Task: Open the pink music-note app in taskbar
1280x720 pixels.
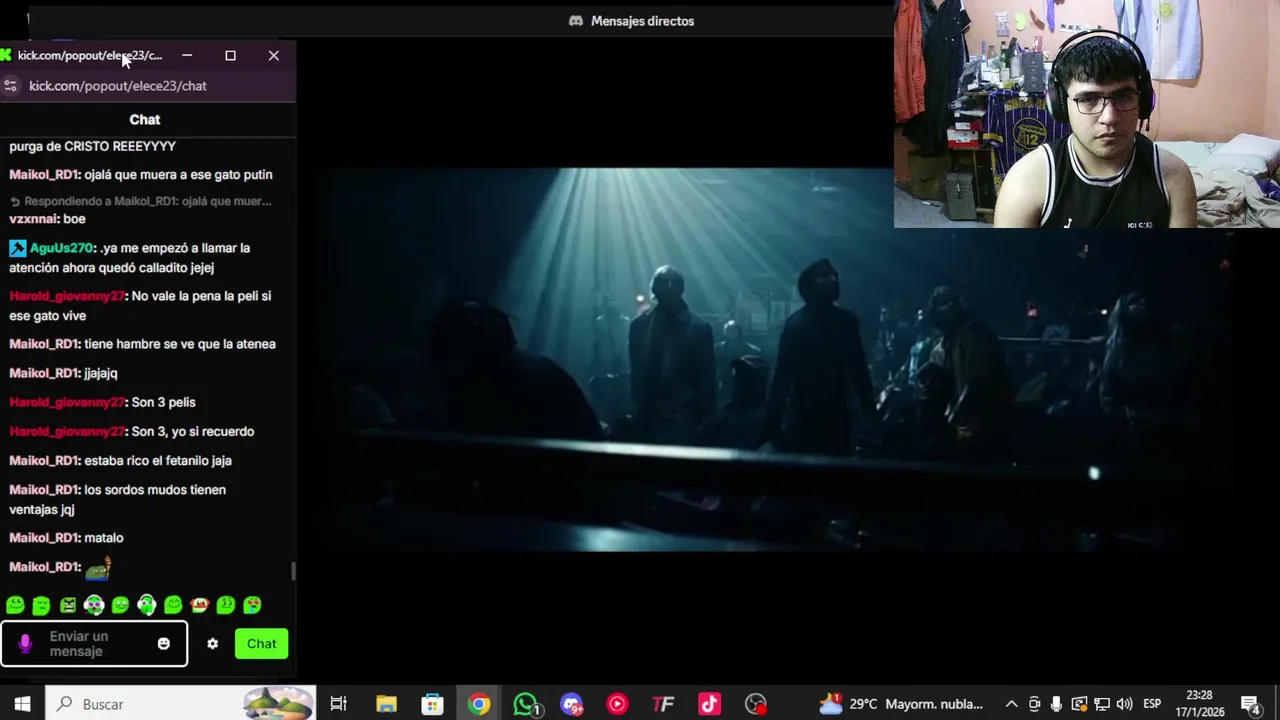Action: 709,704
